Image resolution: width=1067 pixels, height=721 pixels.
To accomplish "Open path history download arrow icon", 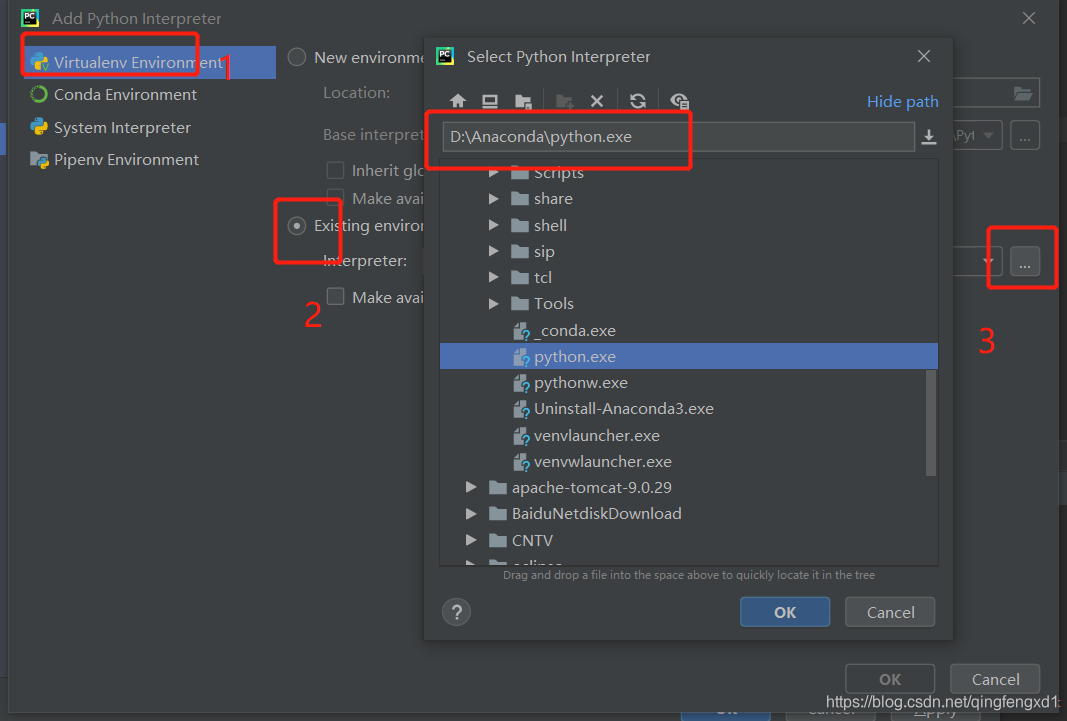I will pyautogui.click(x=929, y=137).
